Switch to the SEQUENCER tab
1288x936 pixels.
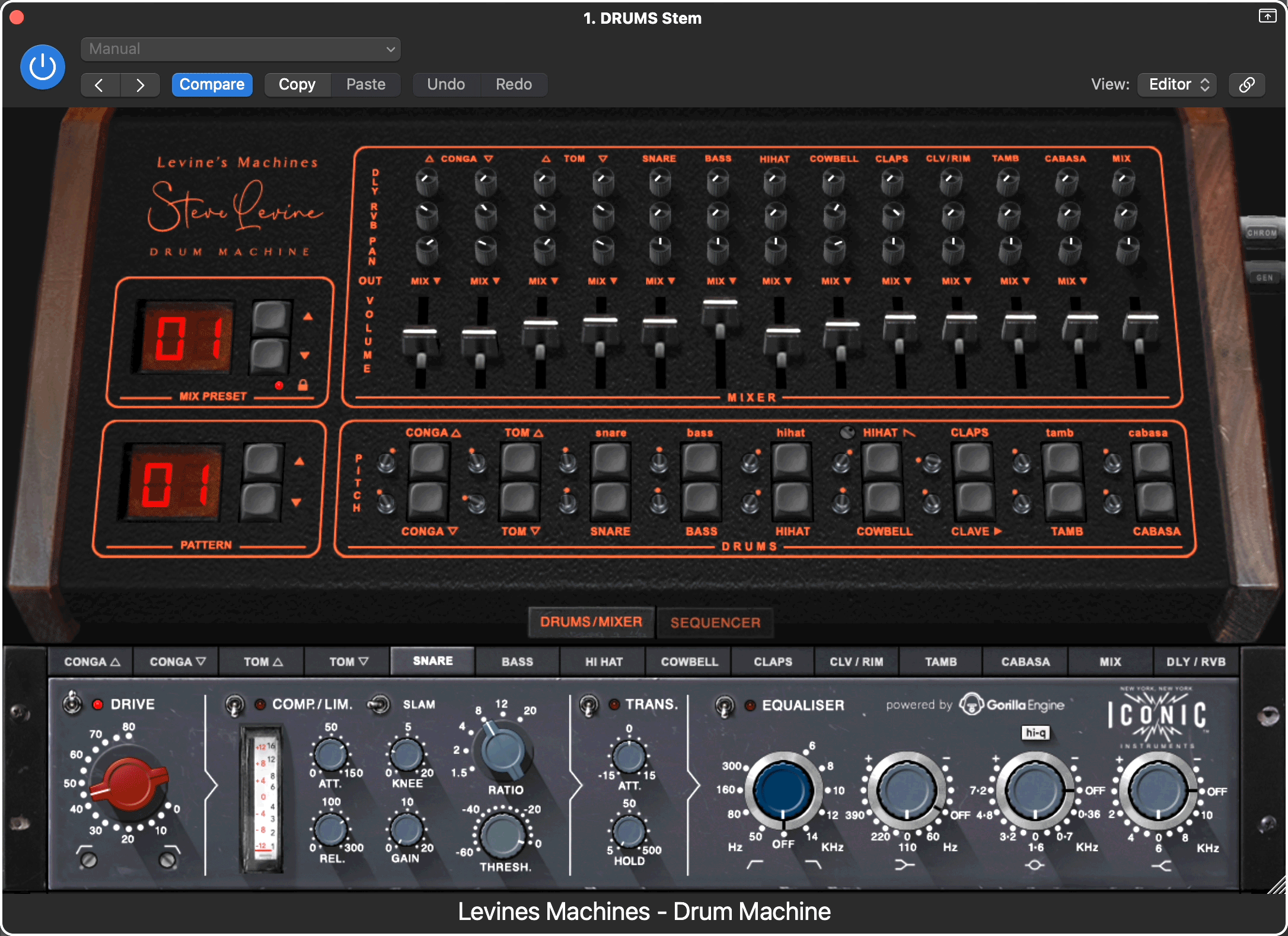click(715, 622)
